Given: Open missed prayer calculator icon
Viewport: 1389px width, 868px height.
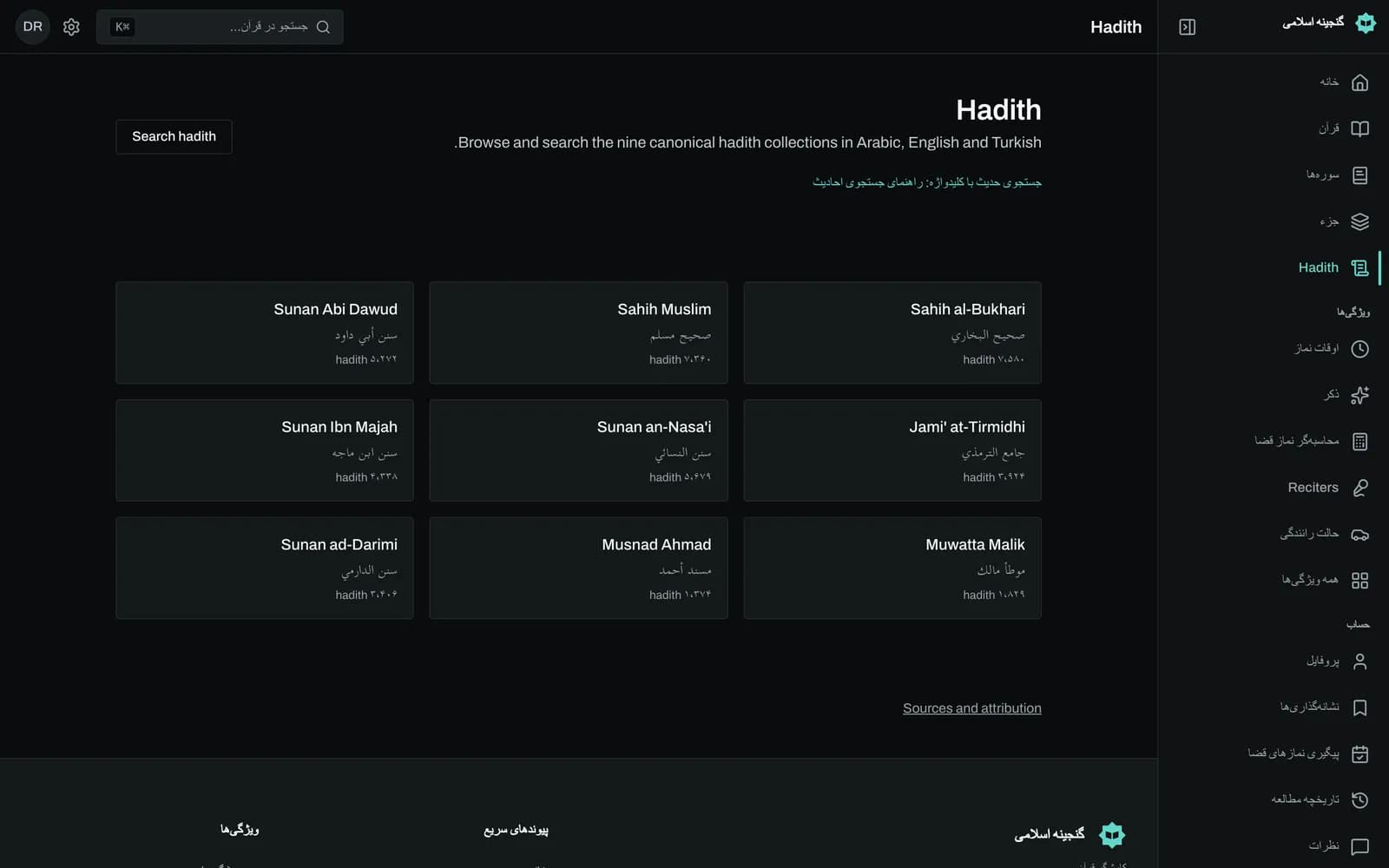Looking at the screenshot, I should tap(1359, 442).
